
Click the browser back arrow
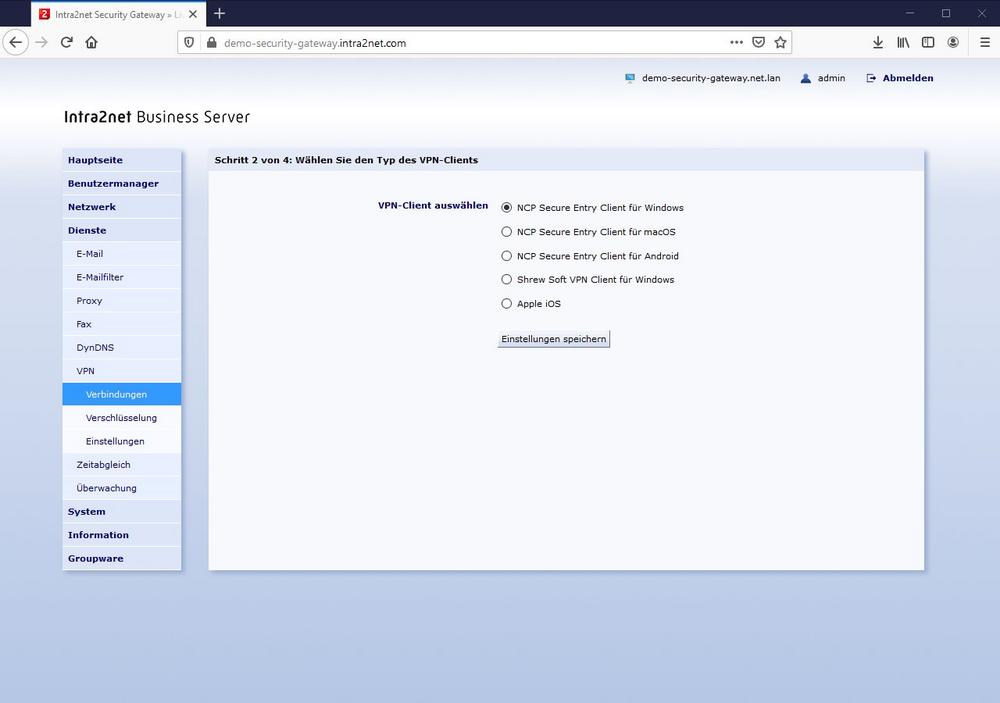(16, 43)
